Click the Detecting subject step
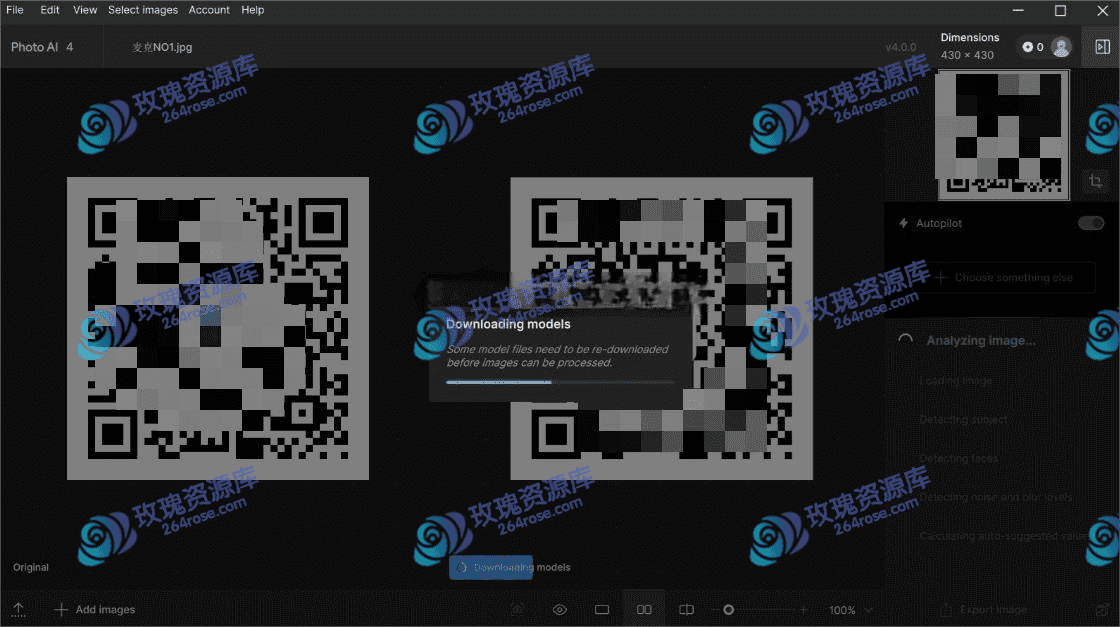1120x627 pixels. pos(964,420)
